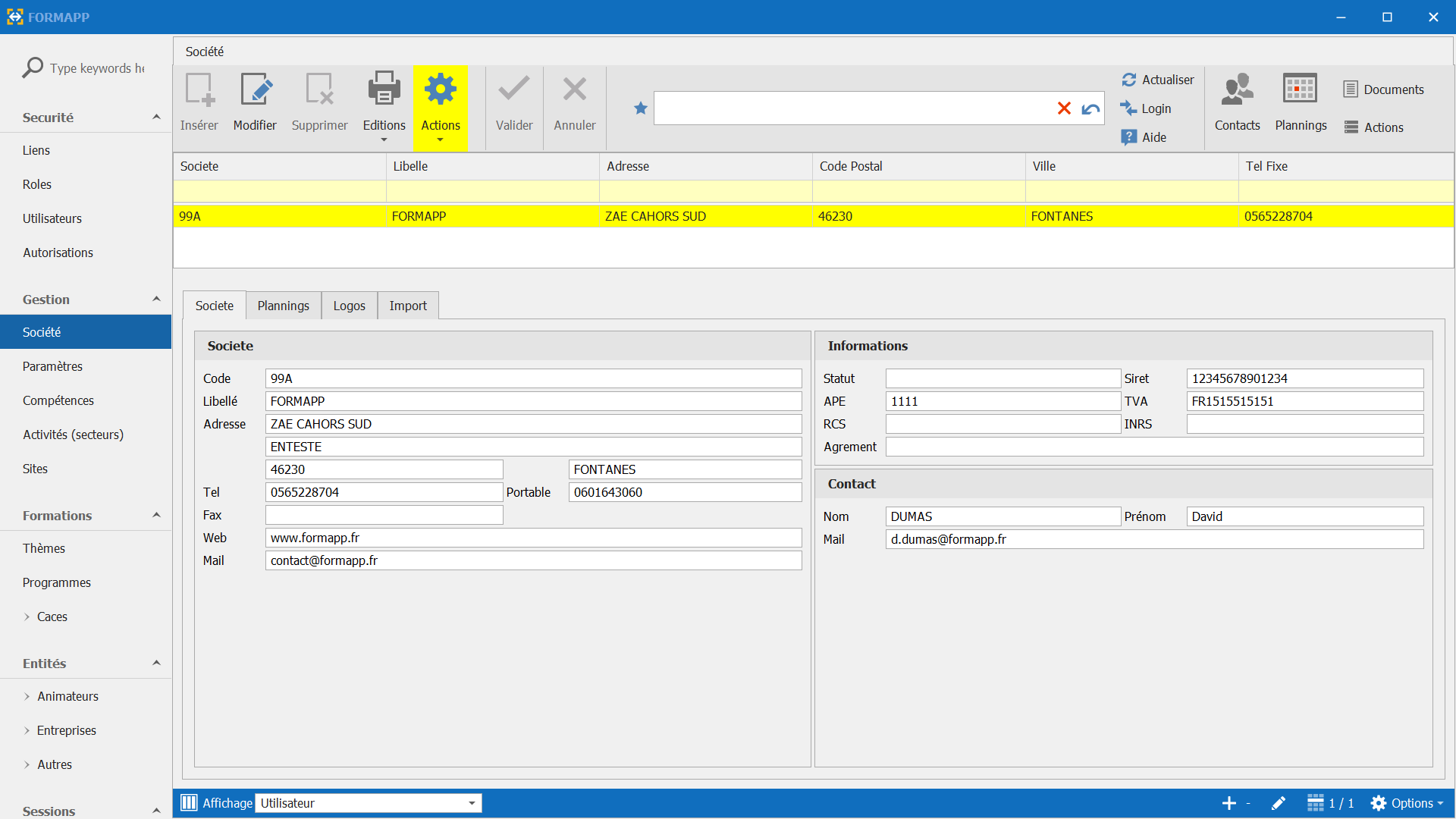Click the sidebar keyword search field
1456x819 pixels.
pyautogui.click(x=97, y=68)
